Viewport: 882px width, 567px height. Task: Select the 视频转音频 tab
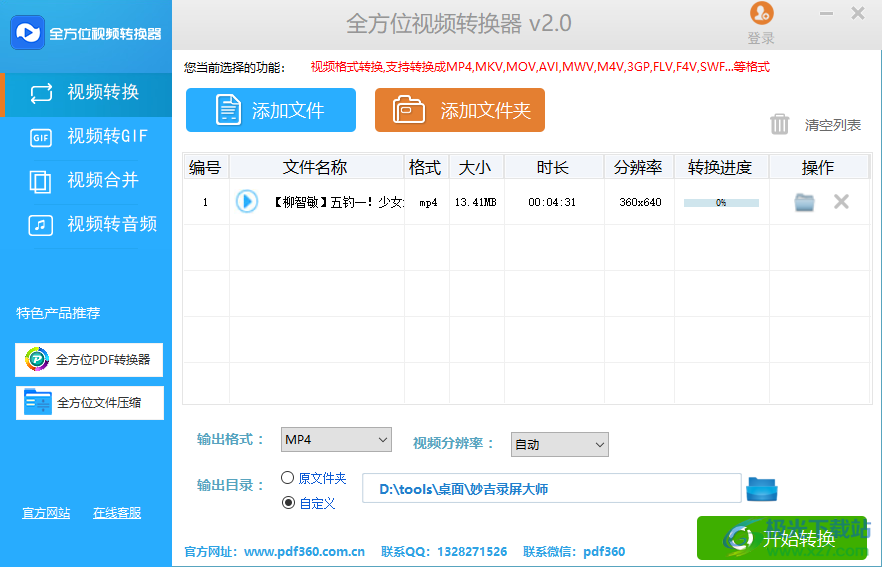click(86, 224)
